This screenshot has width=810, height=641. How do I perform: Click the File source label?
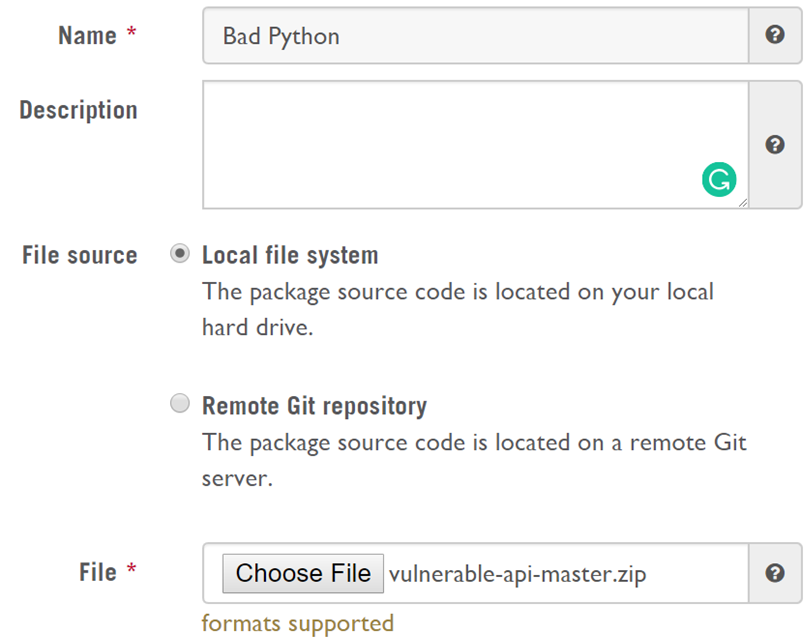click(80, 255)
